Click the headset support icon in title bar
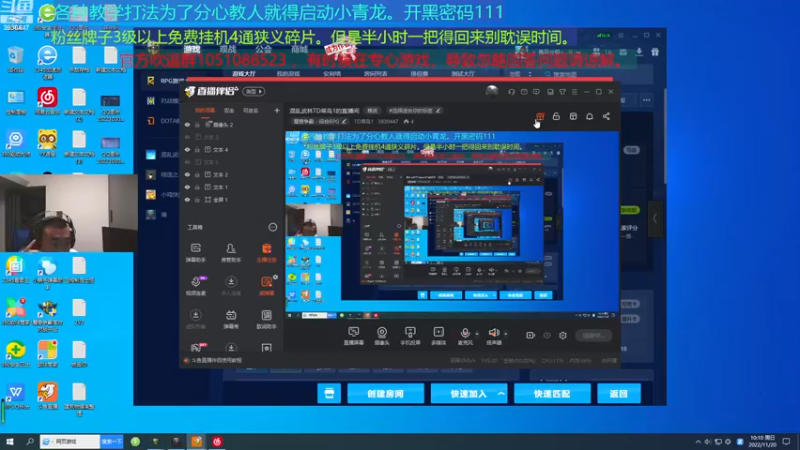Viewport: 800px width, 450px height. pyautogui.click(x=511, y=92)
